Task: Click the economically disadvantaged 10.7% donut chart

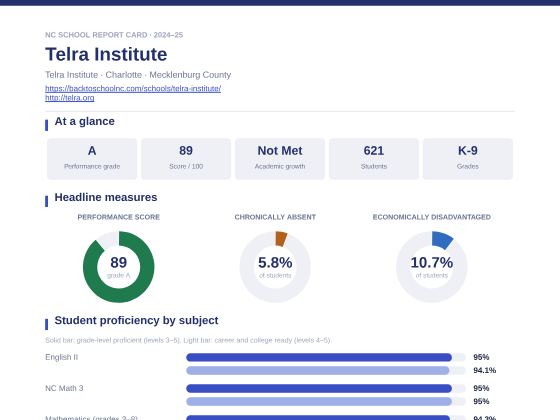Action: (x=431, y=267)
